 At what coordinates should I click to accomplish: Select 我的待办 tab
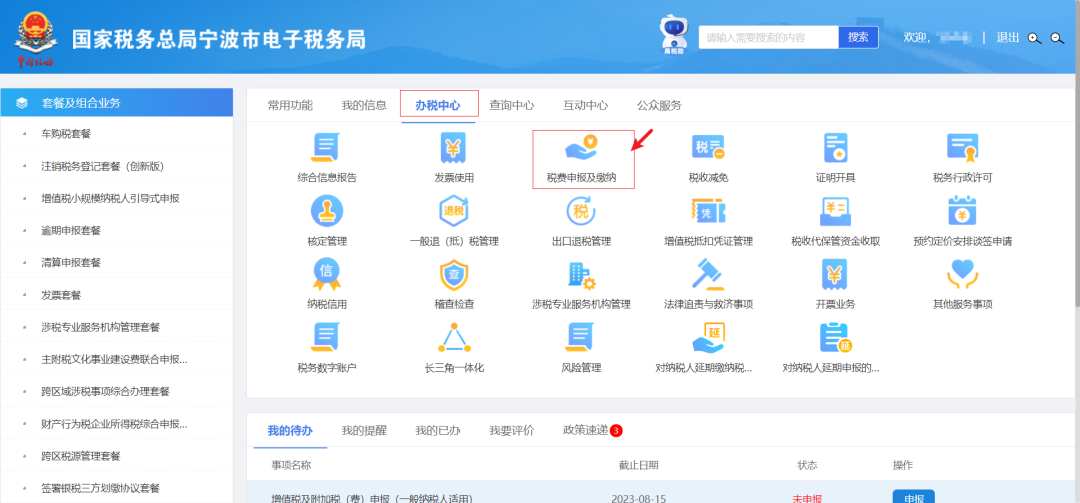pos(290,431)
